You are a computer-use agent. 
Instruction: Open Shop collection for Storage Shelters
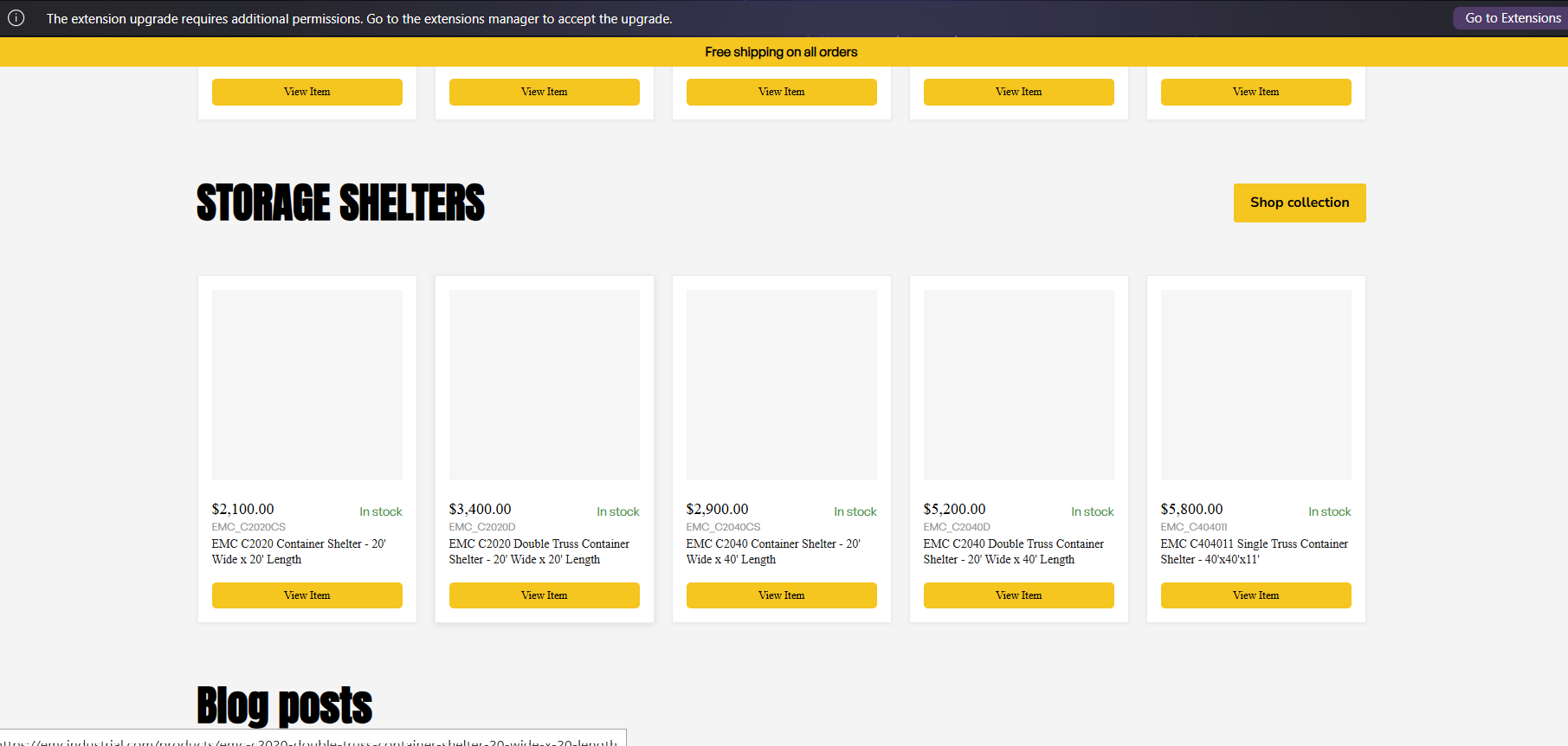(1300, 203)
